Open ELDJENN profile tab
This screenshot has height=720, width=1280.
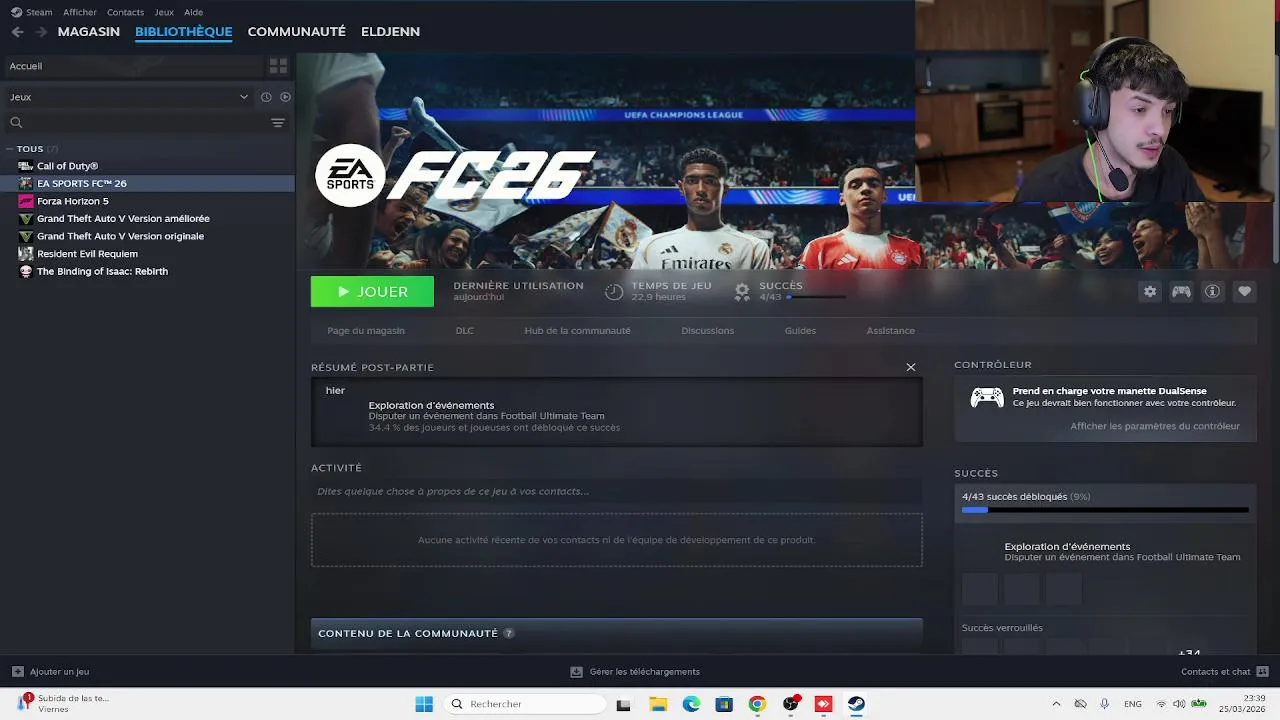click(390, 32)
